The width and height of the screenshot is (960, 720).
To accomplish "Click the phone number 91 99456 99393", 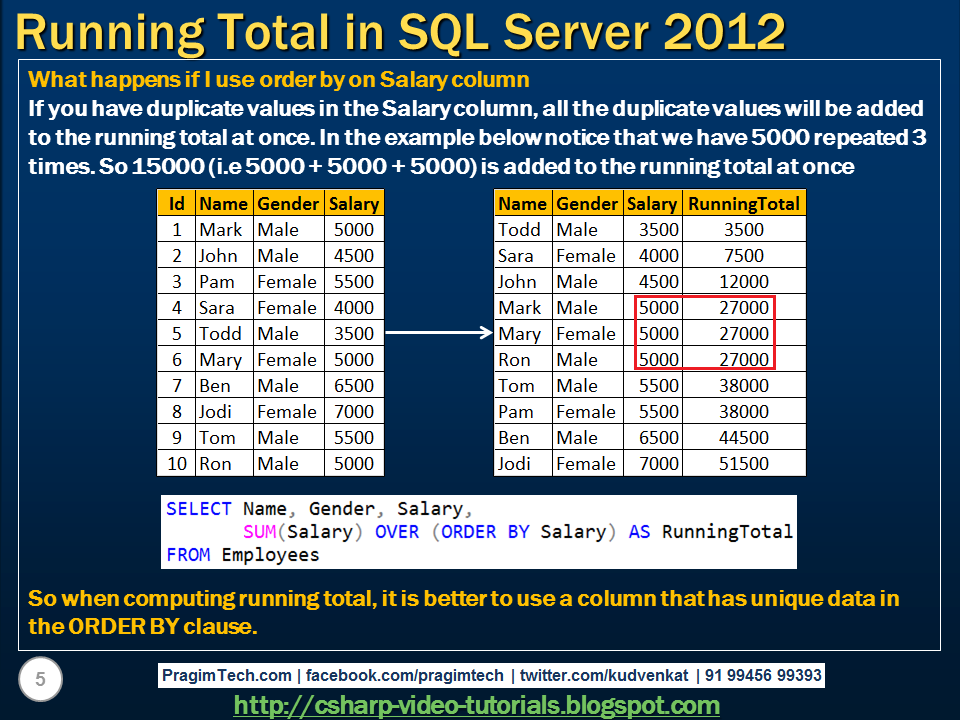I will pos(765,675).
